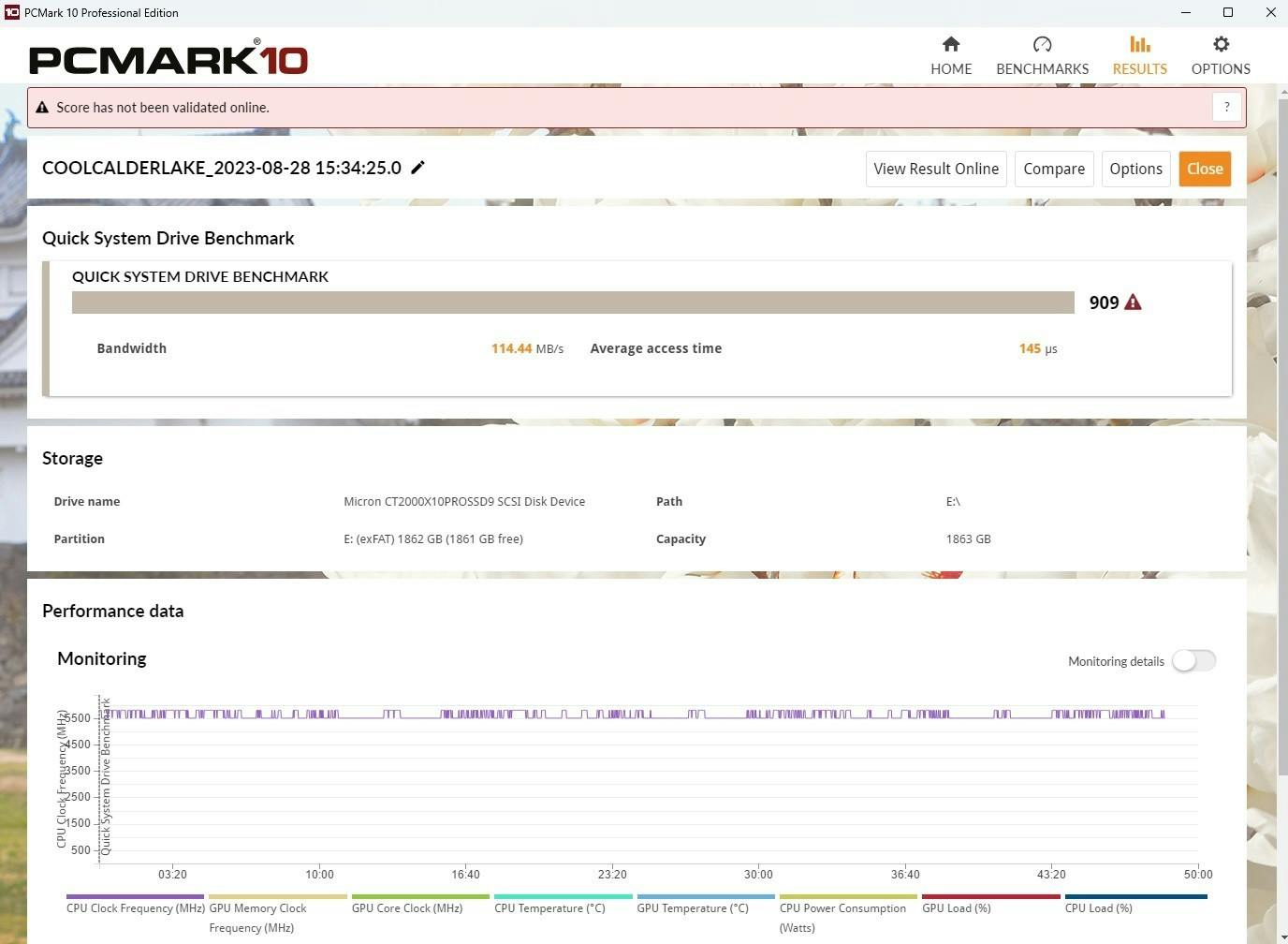Viewport: 1288px width, 944px height.
Task: Open the OPTIONS tab
Action: [x=1221, y=56]
